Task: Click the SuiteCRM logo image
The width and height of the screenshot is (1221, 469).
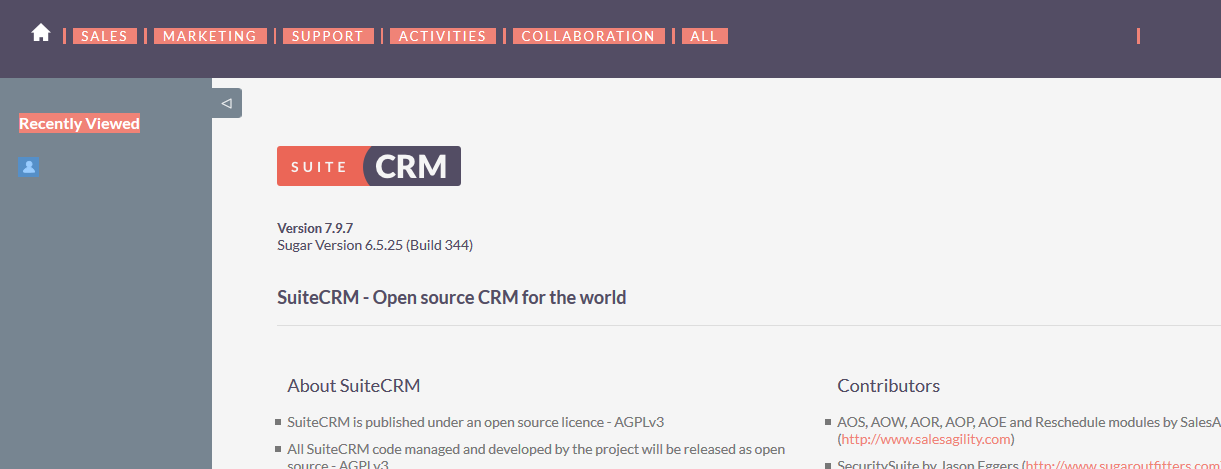Action: (369, 166)
